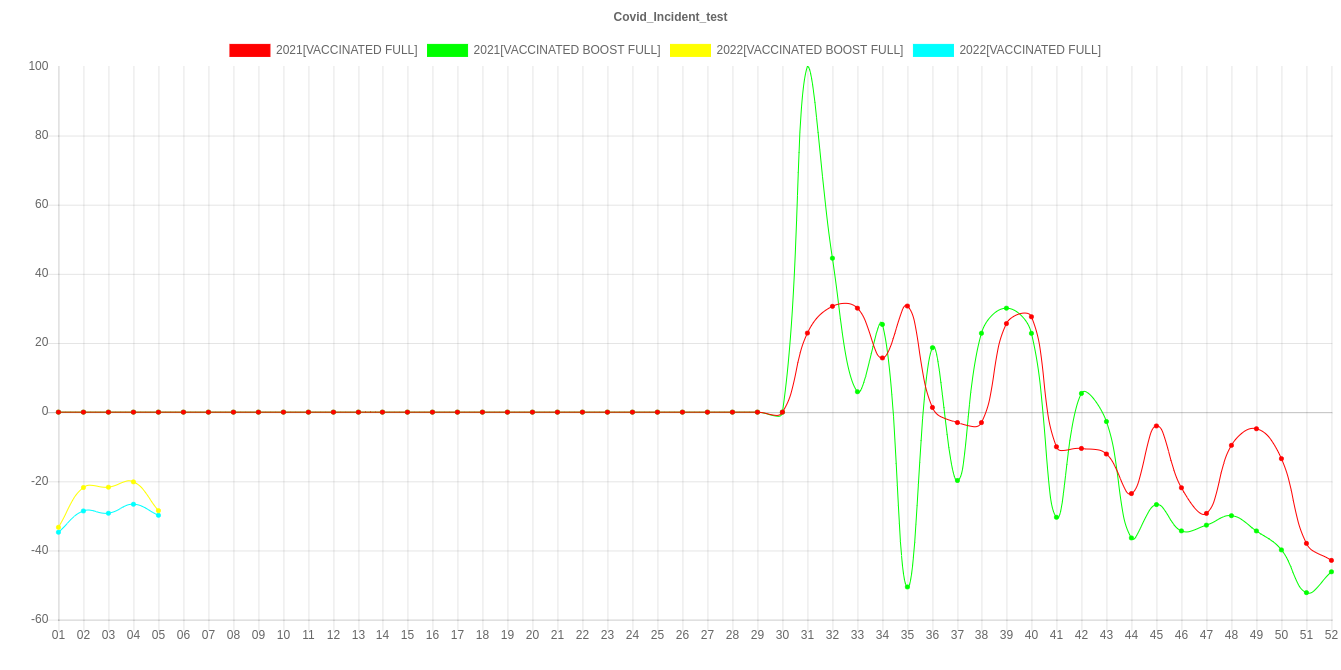This screenshot has width=1341, height=670.
Task: Toggle the 2021[VACCINATED FULL] series label
Action: point(346,50)
